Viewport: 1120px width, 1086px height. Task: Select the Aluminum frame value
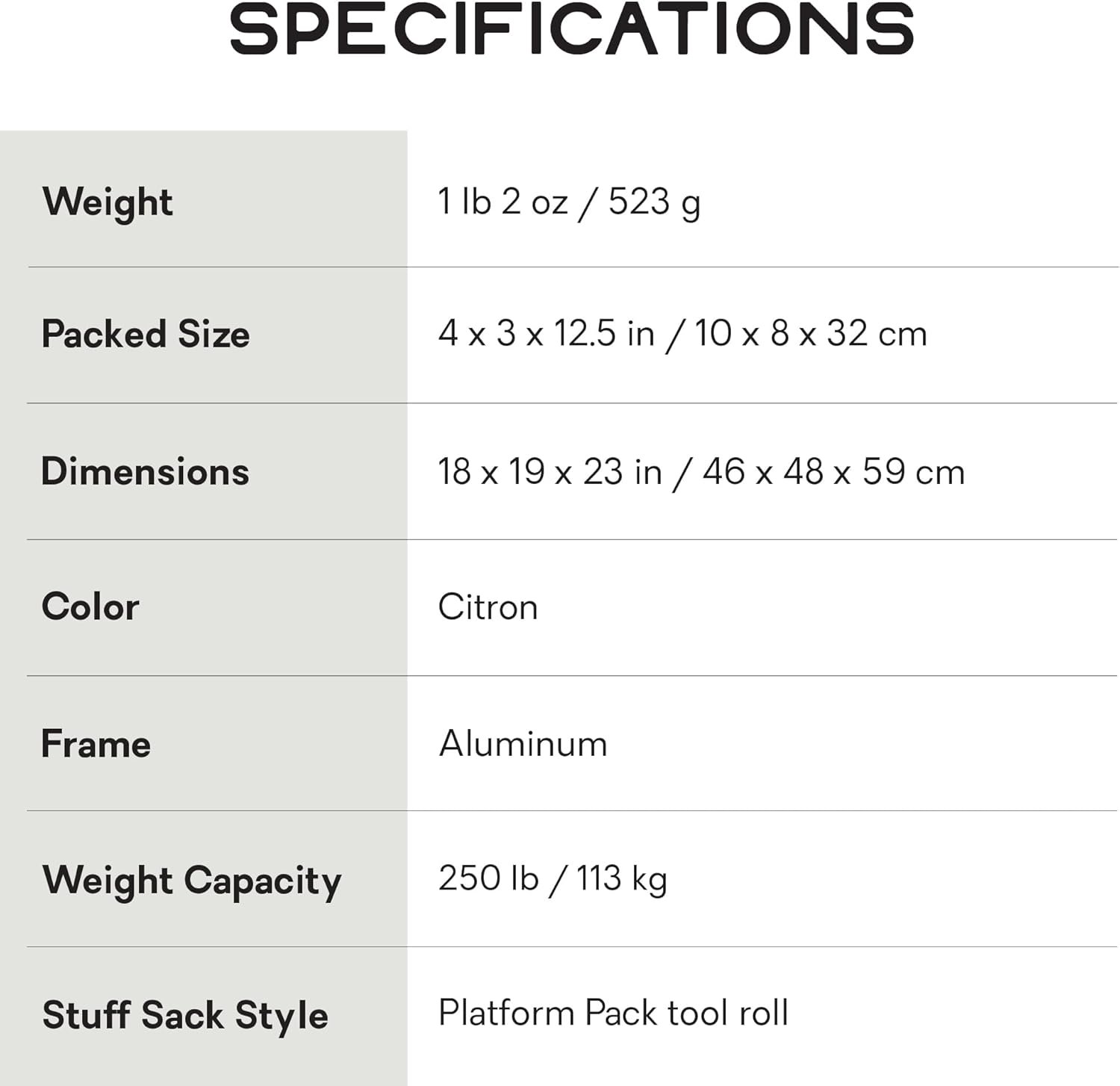(x=523, y=744)
